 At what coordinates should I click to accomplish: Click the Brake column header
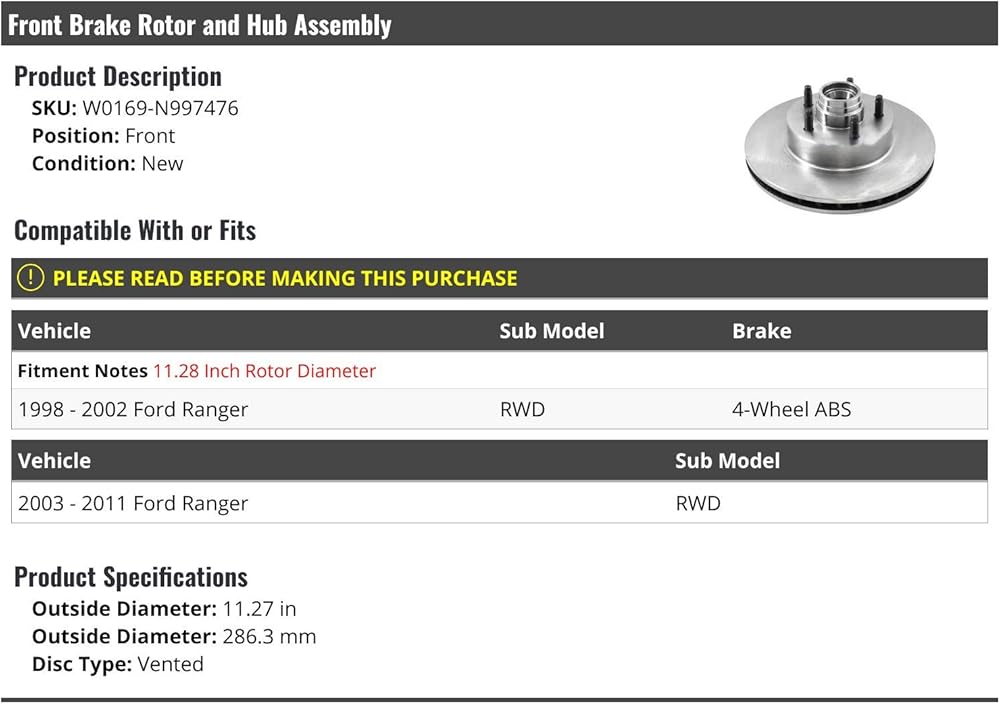761,331
